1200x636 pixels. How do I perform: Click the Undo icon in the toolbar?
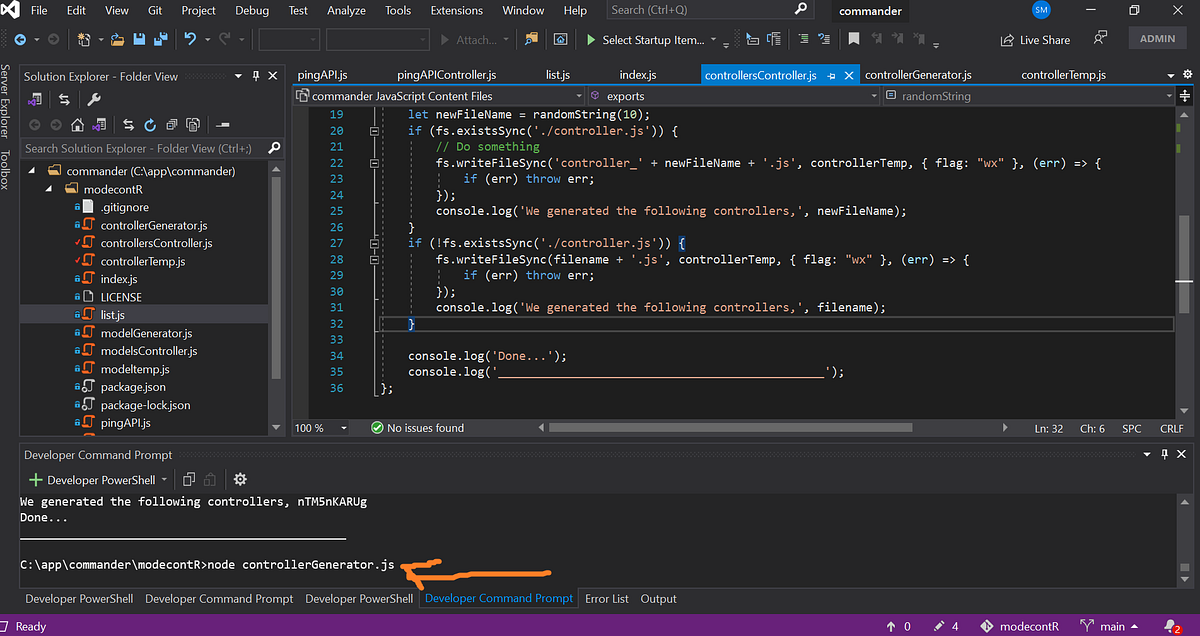(x=190, y=40)
